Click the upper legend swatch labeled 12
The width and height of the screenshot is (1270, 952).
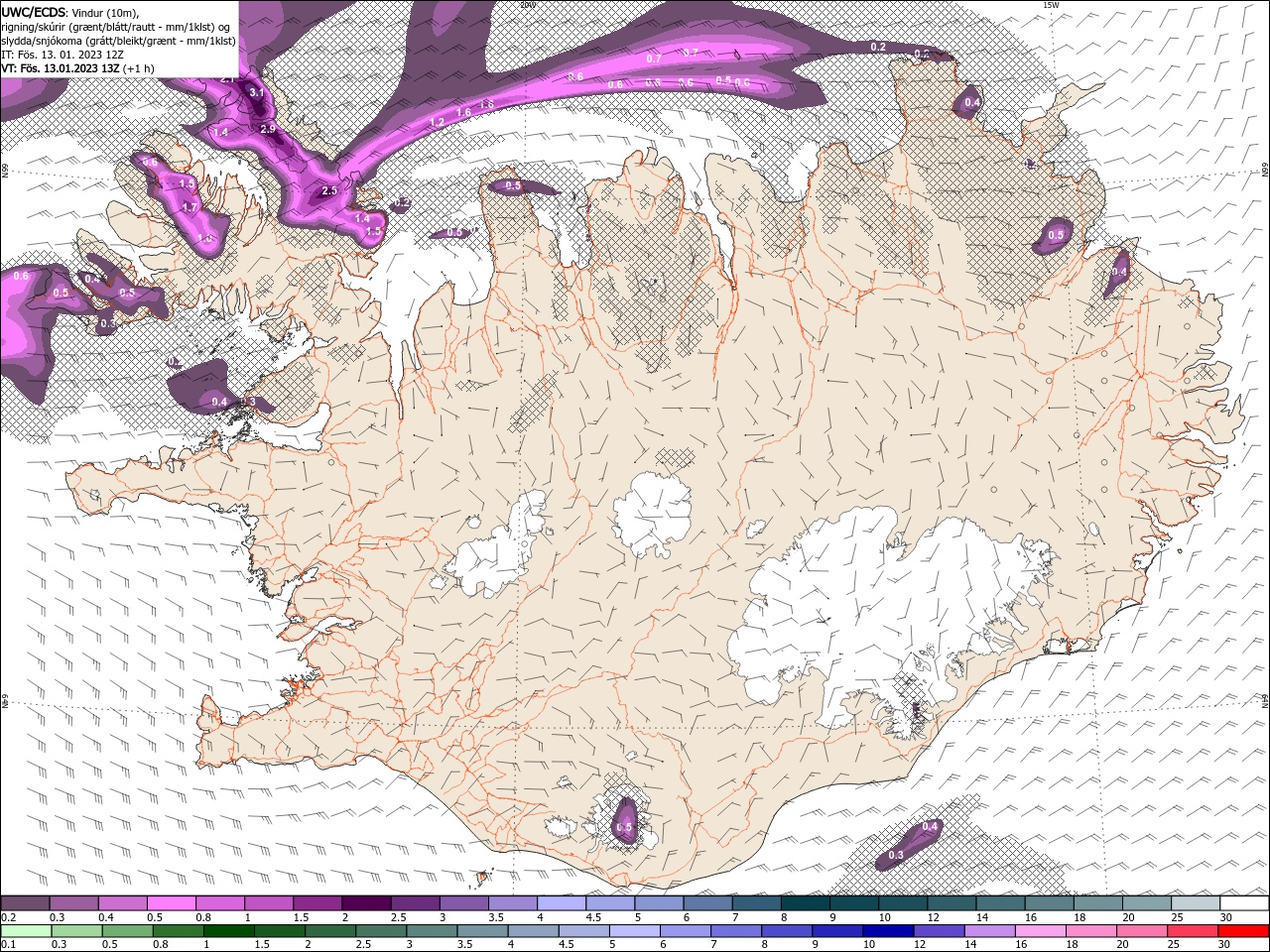click(x=952, y=903)
